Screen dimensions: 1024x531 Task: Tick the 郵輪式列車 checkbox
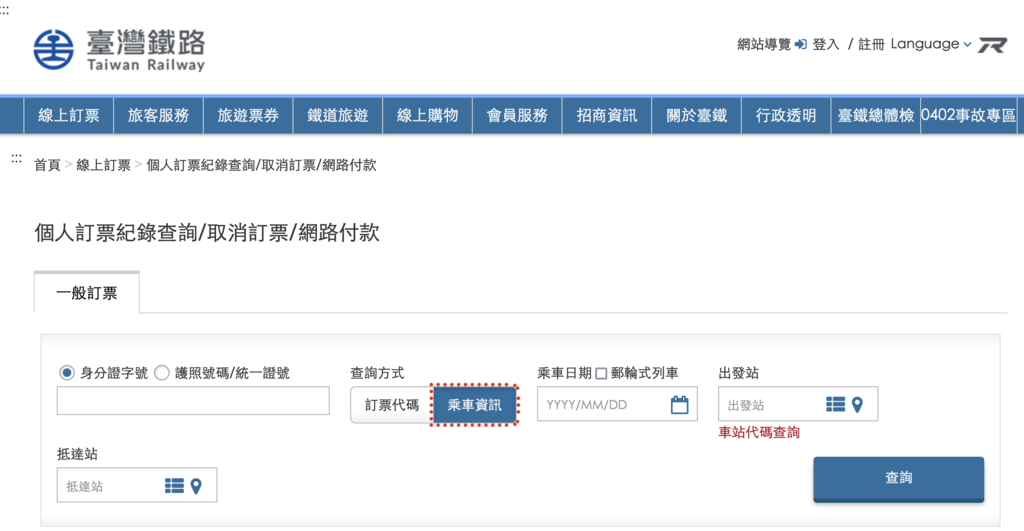point(601,374)
